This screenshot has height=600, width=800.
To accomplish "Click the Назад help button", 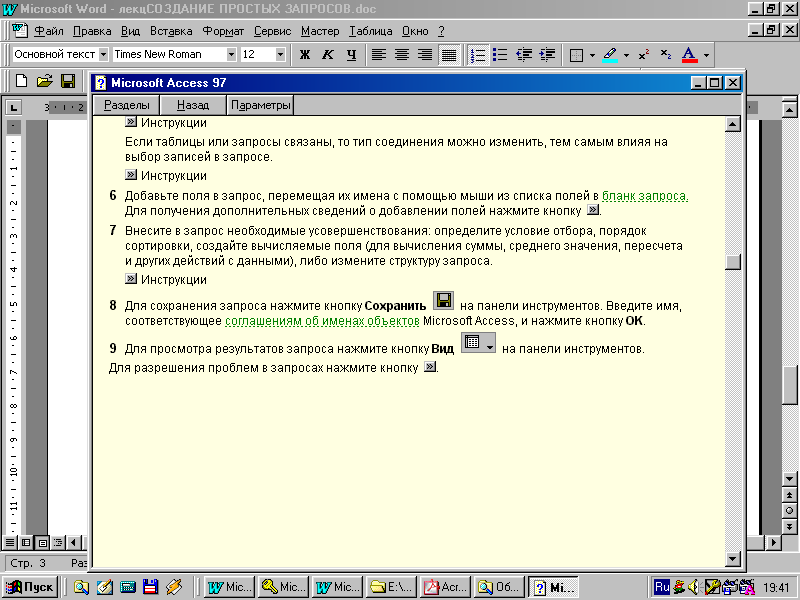I will 193,105.
